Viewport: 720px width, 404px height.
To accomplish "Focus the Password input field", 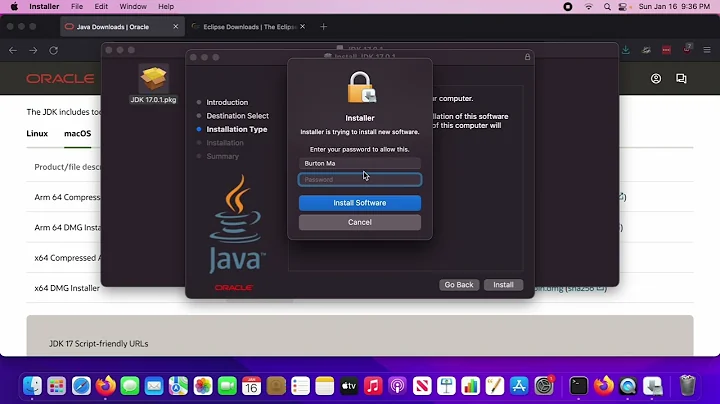I will pyautogui.click(x=360, y=180).
